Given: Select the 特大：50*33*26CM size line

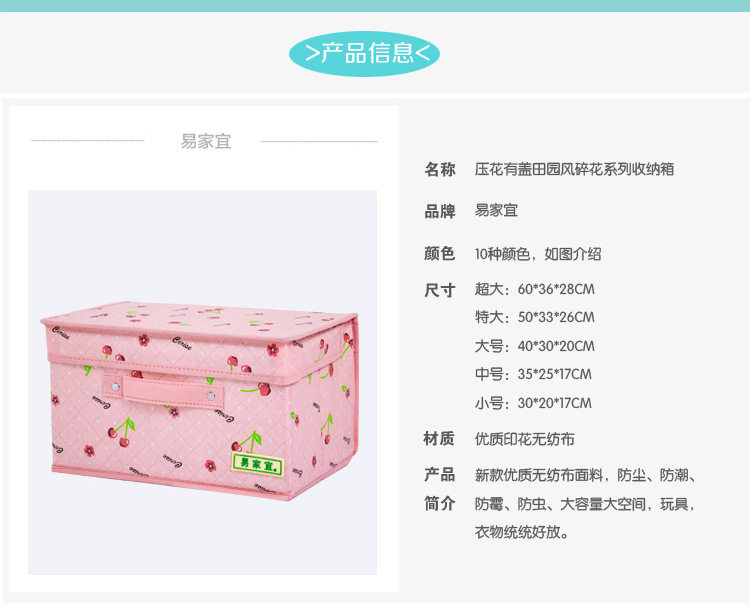Looking at the screenshot, I should (535, 317).
